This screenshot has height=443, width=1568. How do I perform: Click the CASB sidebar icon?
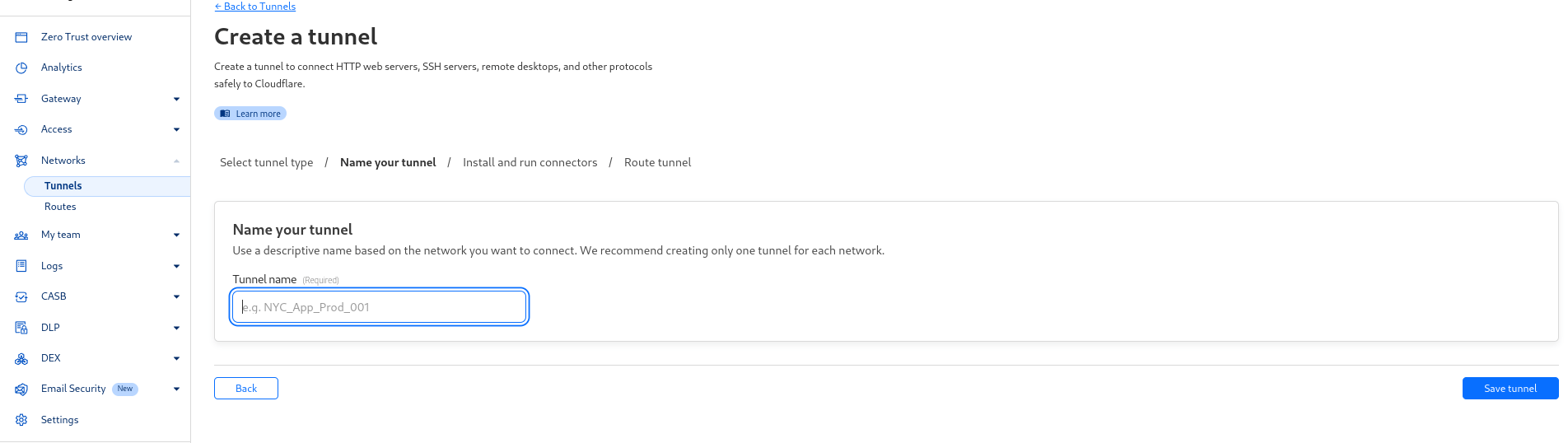point(21,296)
